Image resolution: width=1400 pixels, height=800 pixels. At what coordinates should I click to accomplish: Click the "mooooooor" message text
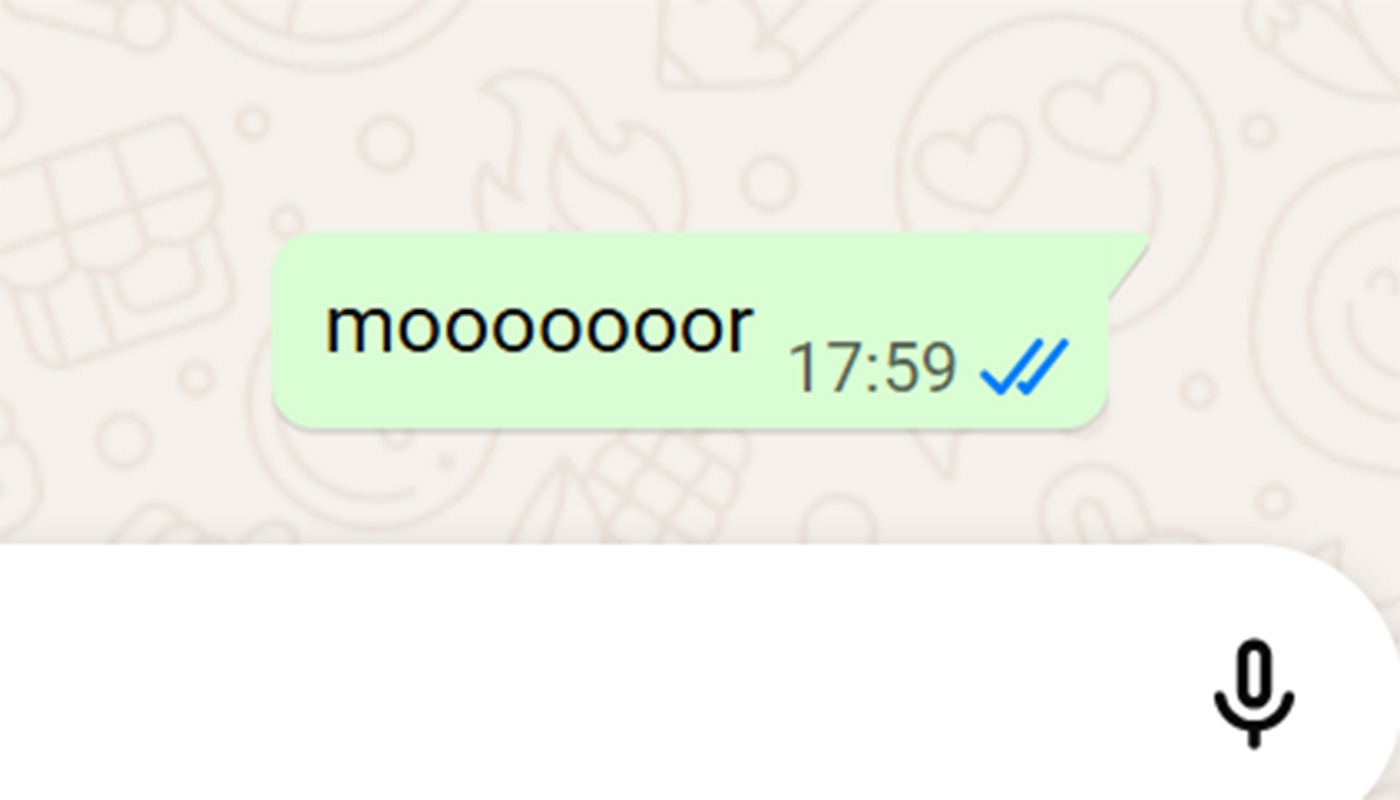click(539, 327)
